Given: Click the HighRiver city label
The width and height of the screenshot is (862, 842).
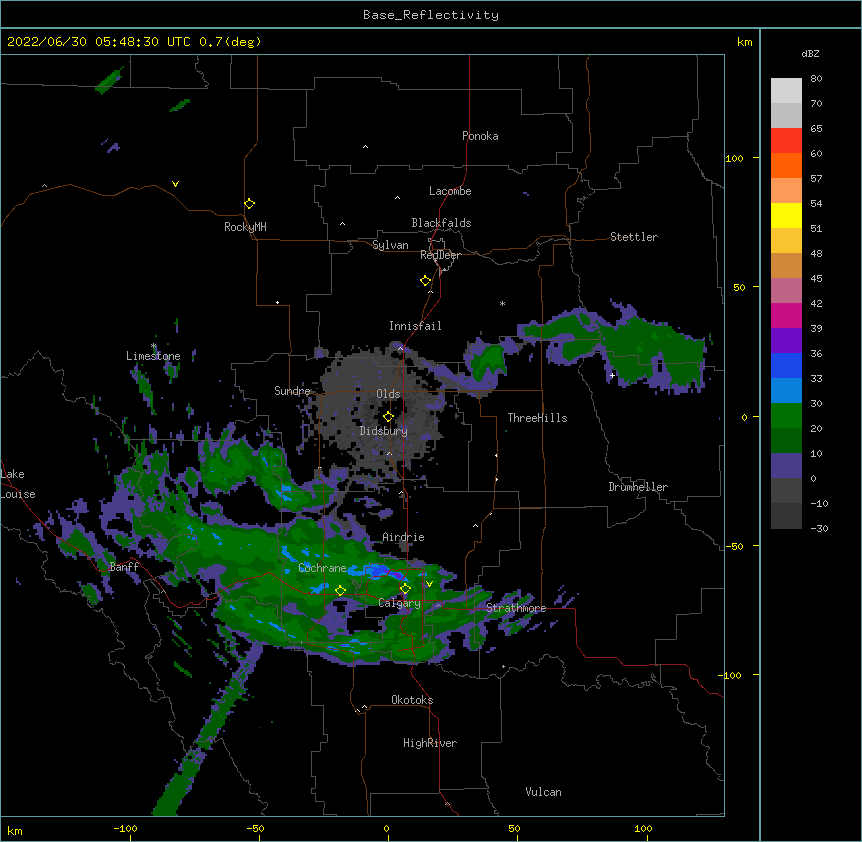Looking at the screenshot, I should pyautogui.click(x=430, y=743).
